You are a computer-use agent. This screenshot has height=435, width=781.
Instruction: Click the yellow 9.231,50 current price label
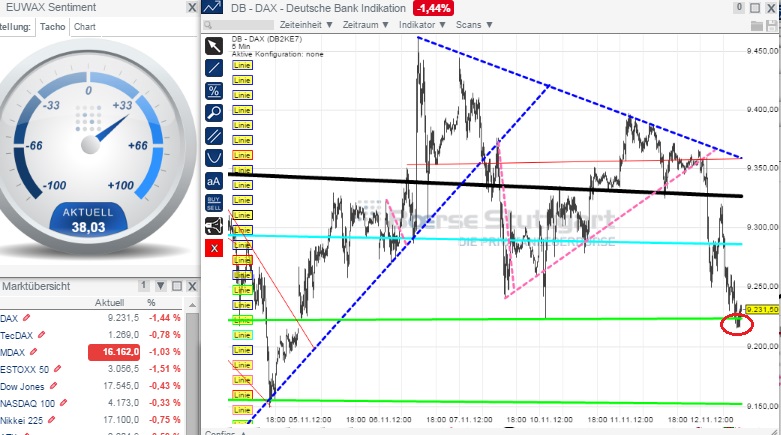pyautogui.click(x=763, y=309)
